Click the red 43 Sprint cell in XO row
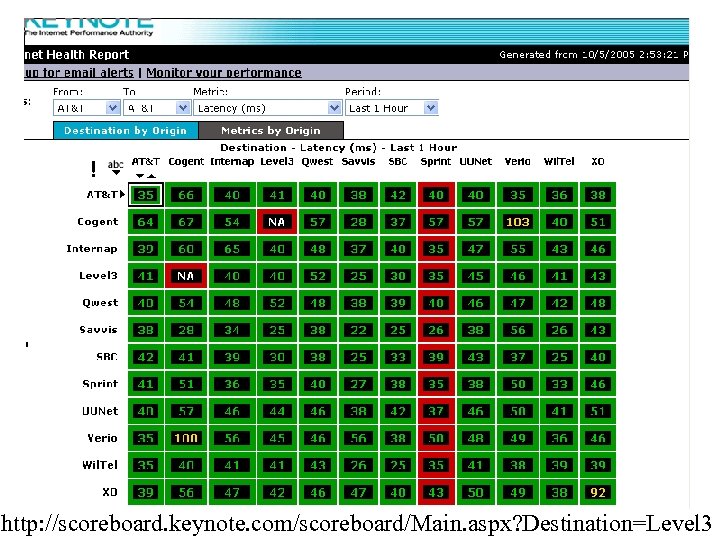 pos(436,492)
